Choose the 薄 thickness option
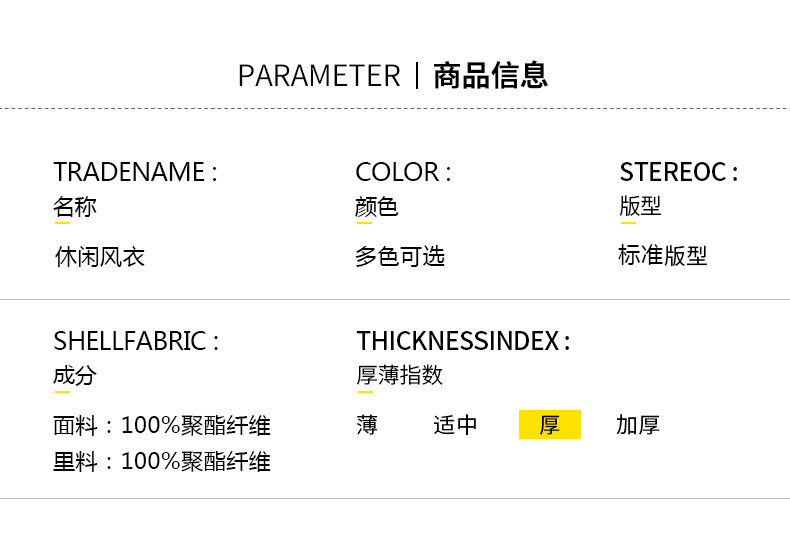The height and width of the screenshot is (536, 790). coord(367,425)
